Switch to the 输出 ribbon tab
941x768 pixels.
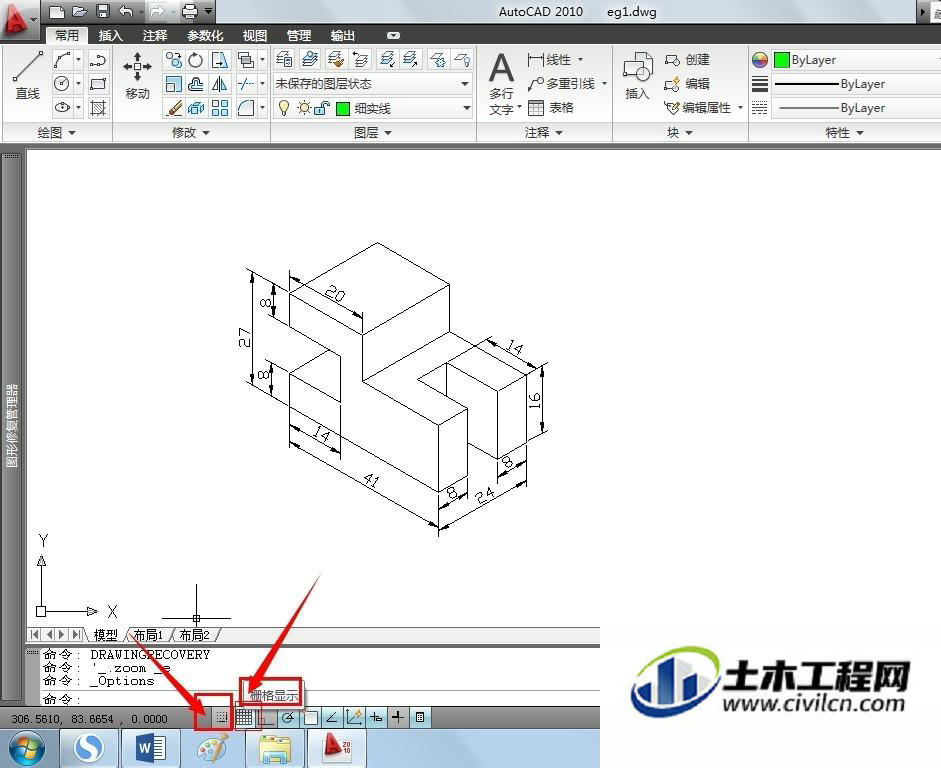[x=343, y=35]
